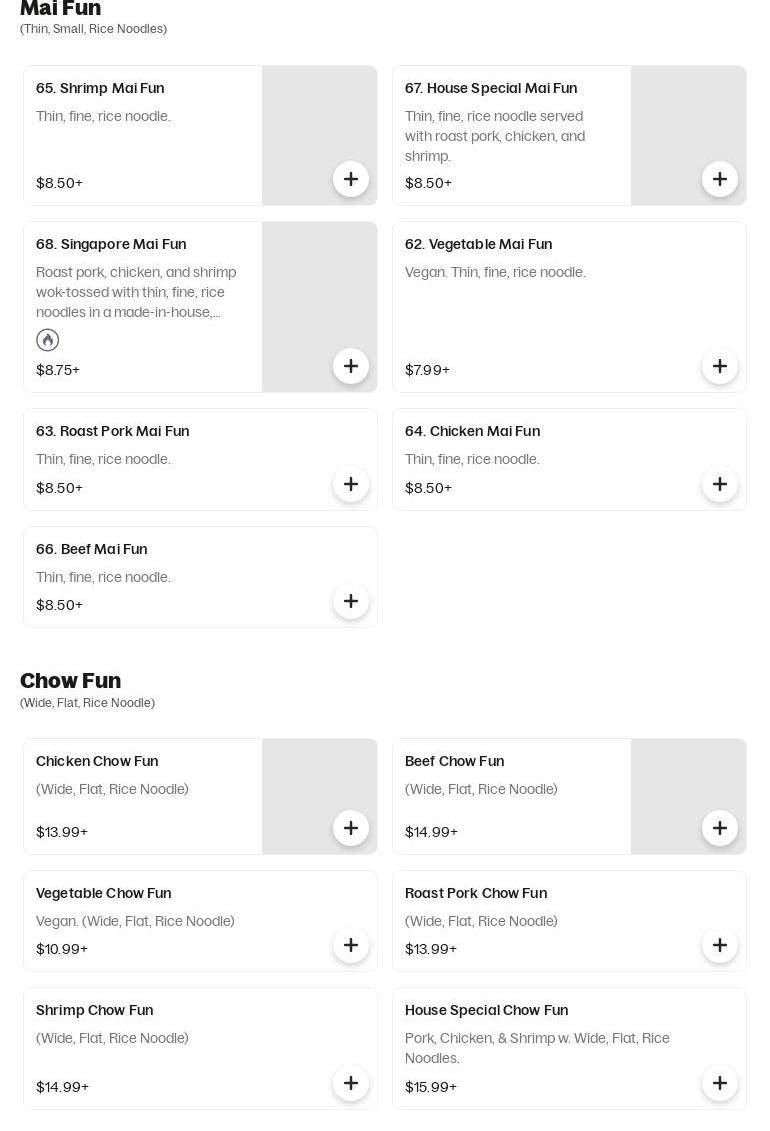Open Singapore Mai Fun truncated description
The image size is (770, 1131).
coord(137,292)
